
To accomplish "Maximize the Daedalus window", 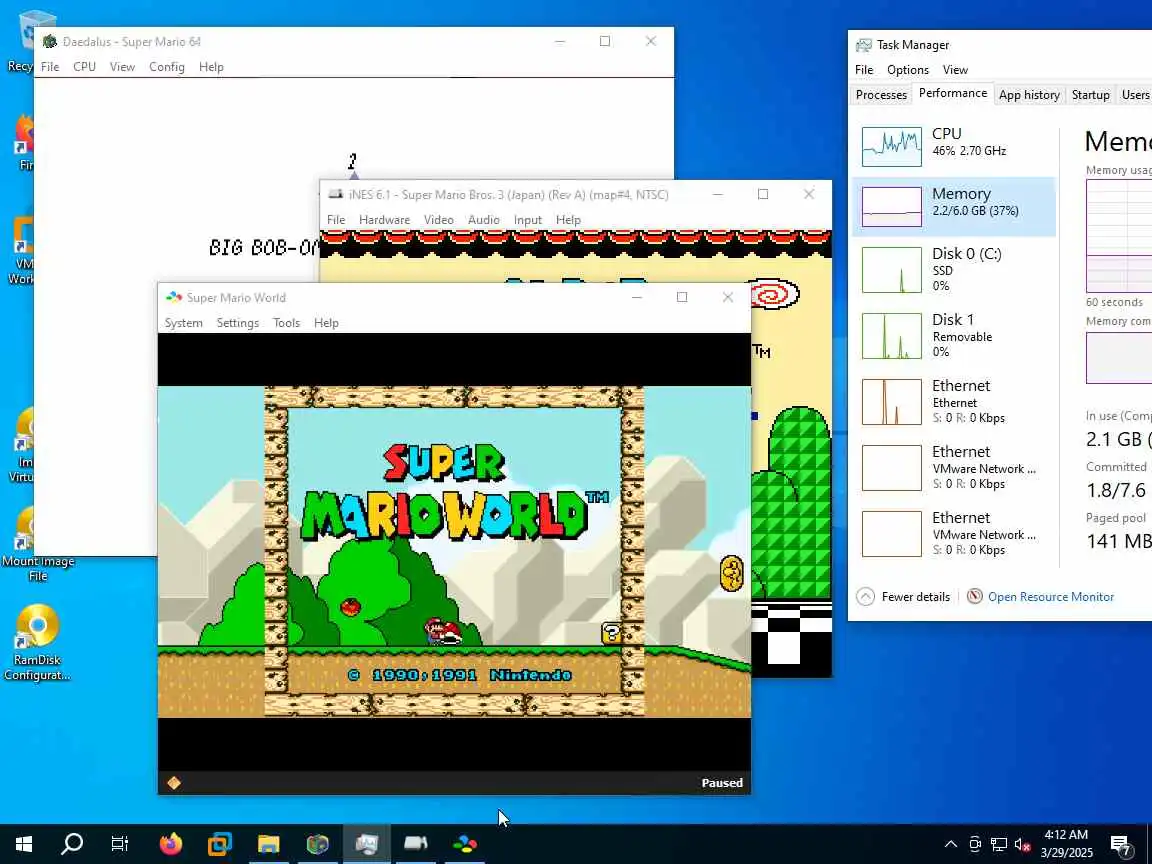I will pos(605,42).
